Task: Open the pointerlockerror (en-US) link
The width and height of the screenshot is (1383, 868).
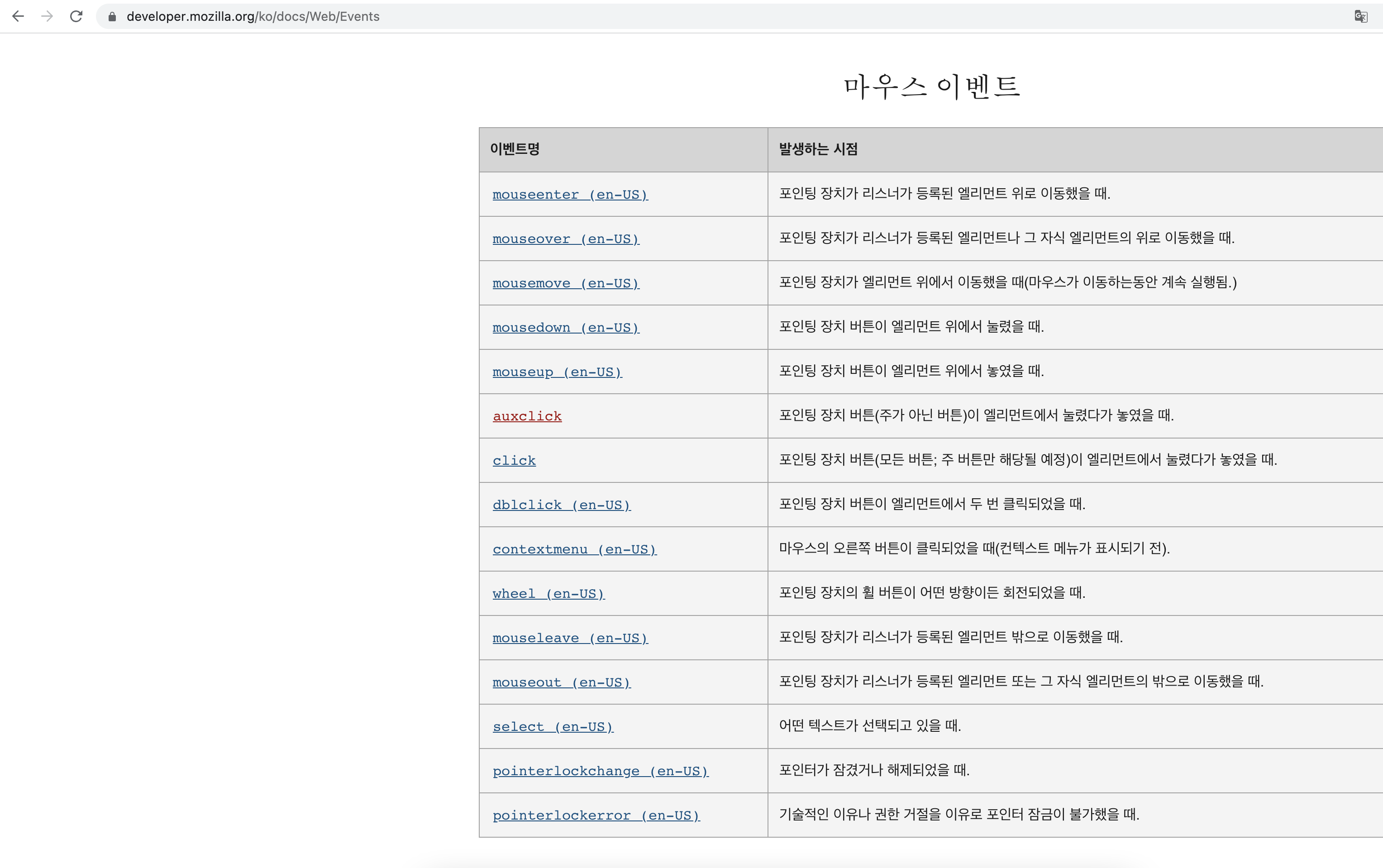Action: tap(596, 815)
